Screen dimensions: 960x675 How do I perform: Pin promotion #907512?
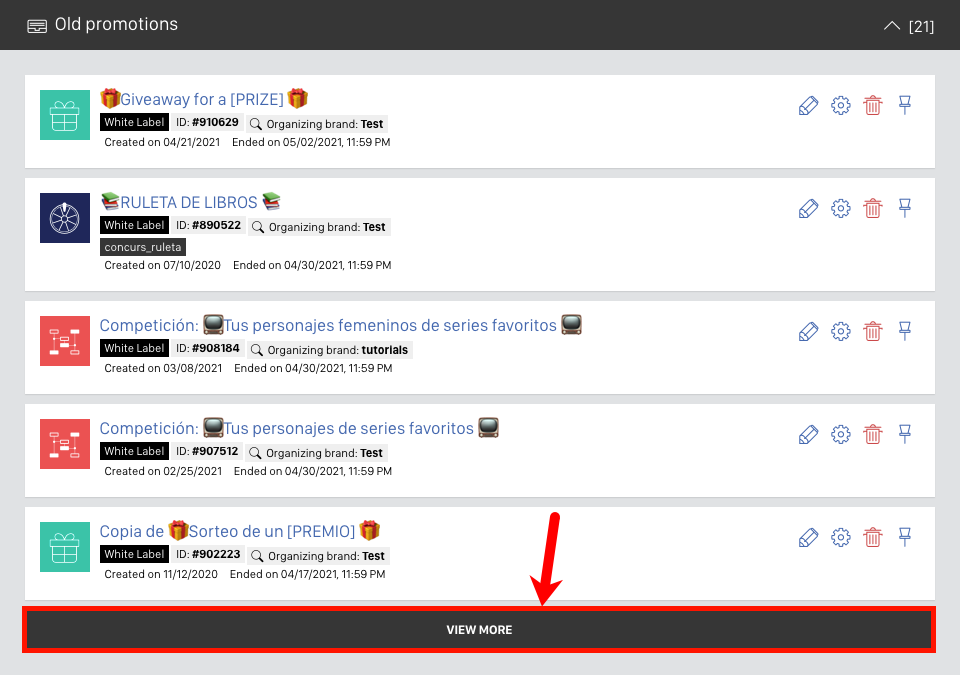click(x=905, y=434)
